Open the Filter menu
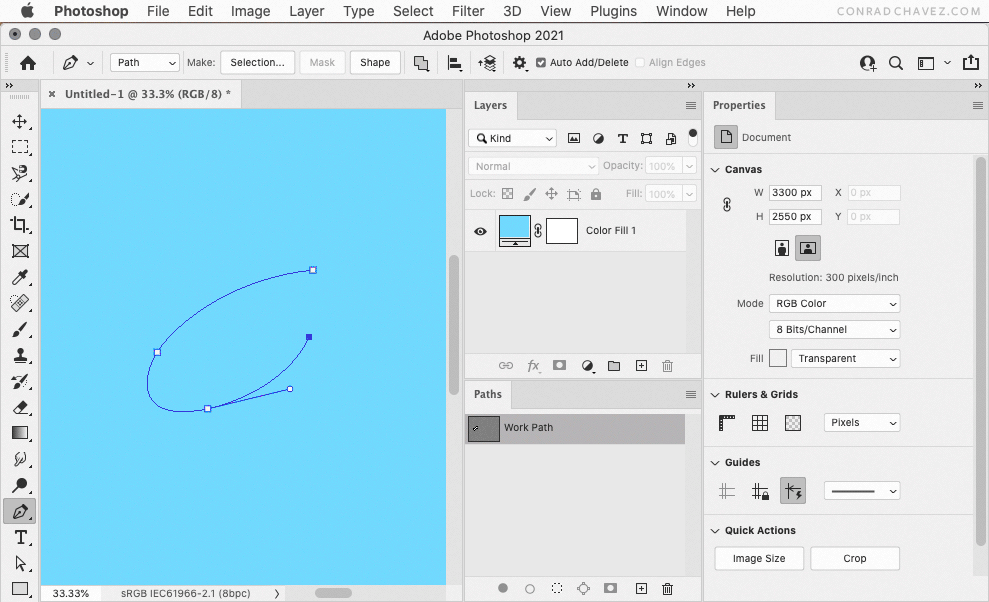 (x=467, y=11)
